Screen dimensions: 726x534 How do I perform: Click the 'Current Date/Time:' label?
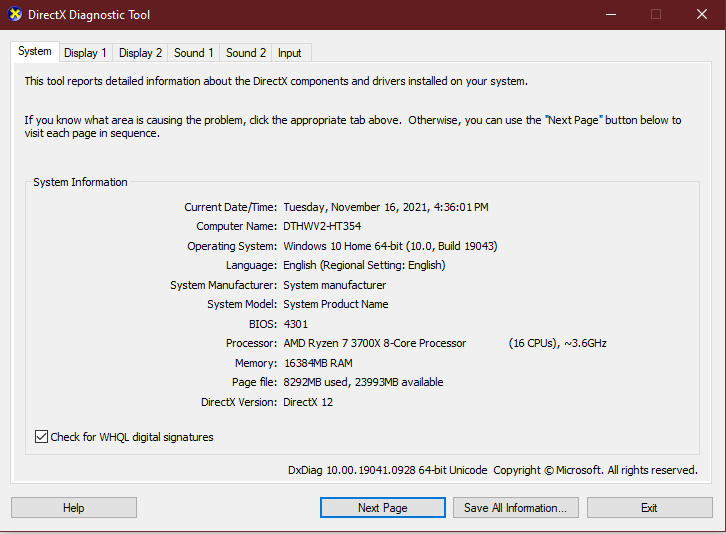click(231, 207)
